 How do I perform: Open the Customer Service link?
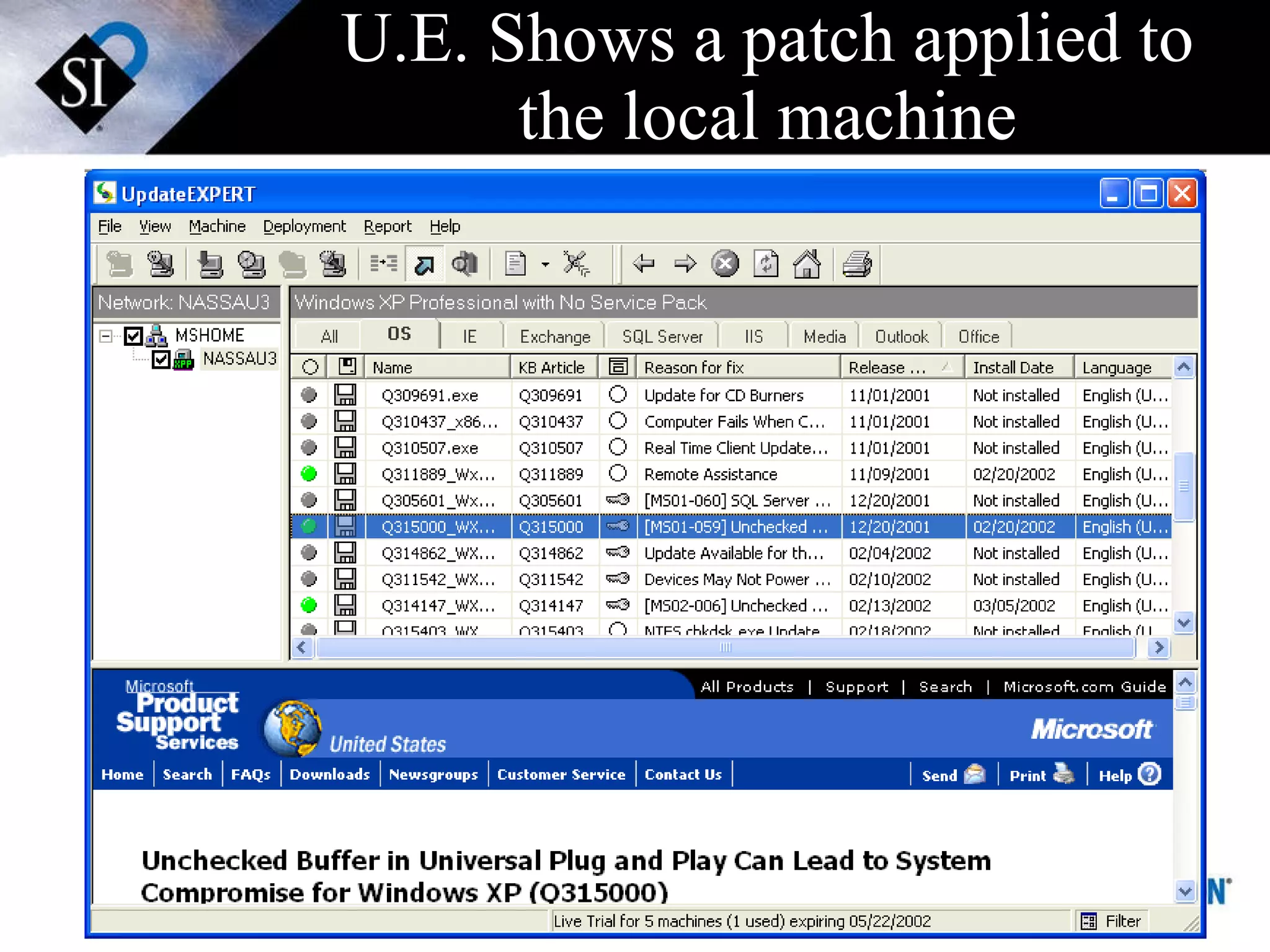561,774
